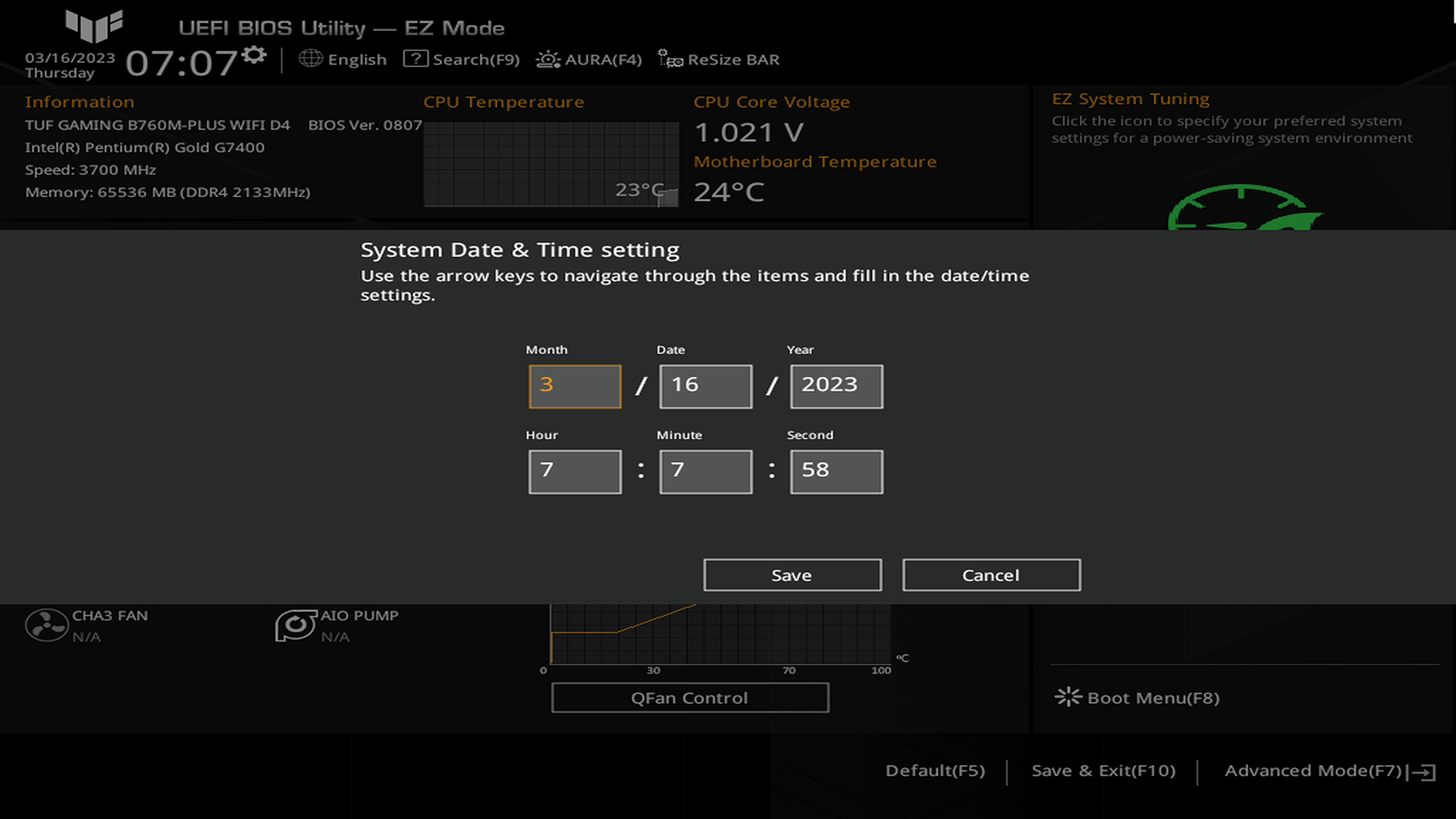Image resolution: width=1456 pixels, height=819 pixels.
Task: Click the Boot Menu starburst icon
Action: 1068,697
